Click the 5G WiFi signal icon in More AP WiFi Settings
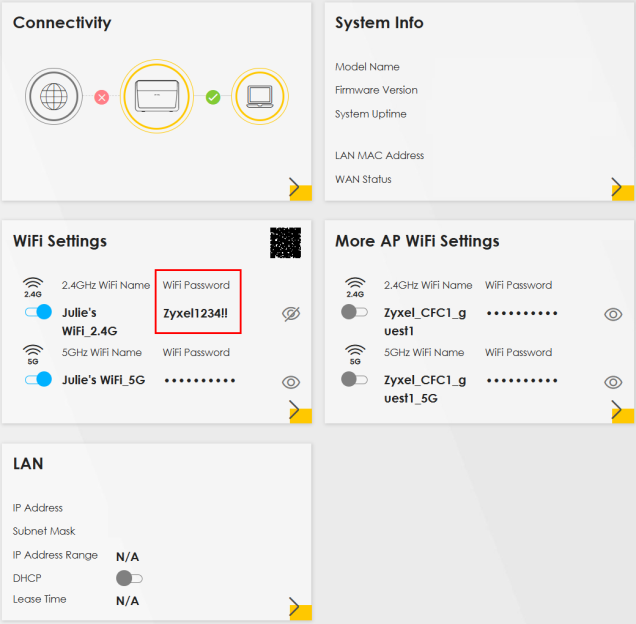Viewport: 636px width, 624px height. (355, 354)
